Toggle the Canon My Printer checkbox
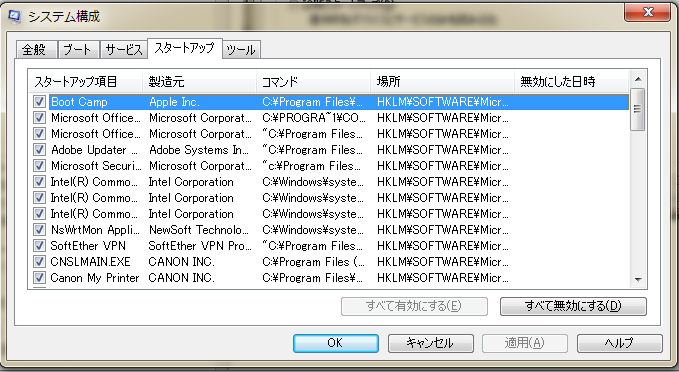The height and width of the screenshot is (372, 679). pos(39,278)
